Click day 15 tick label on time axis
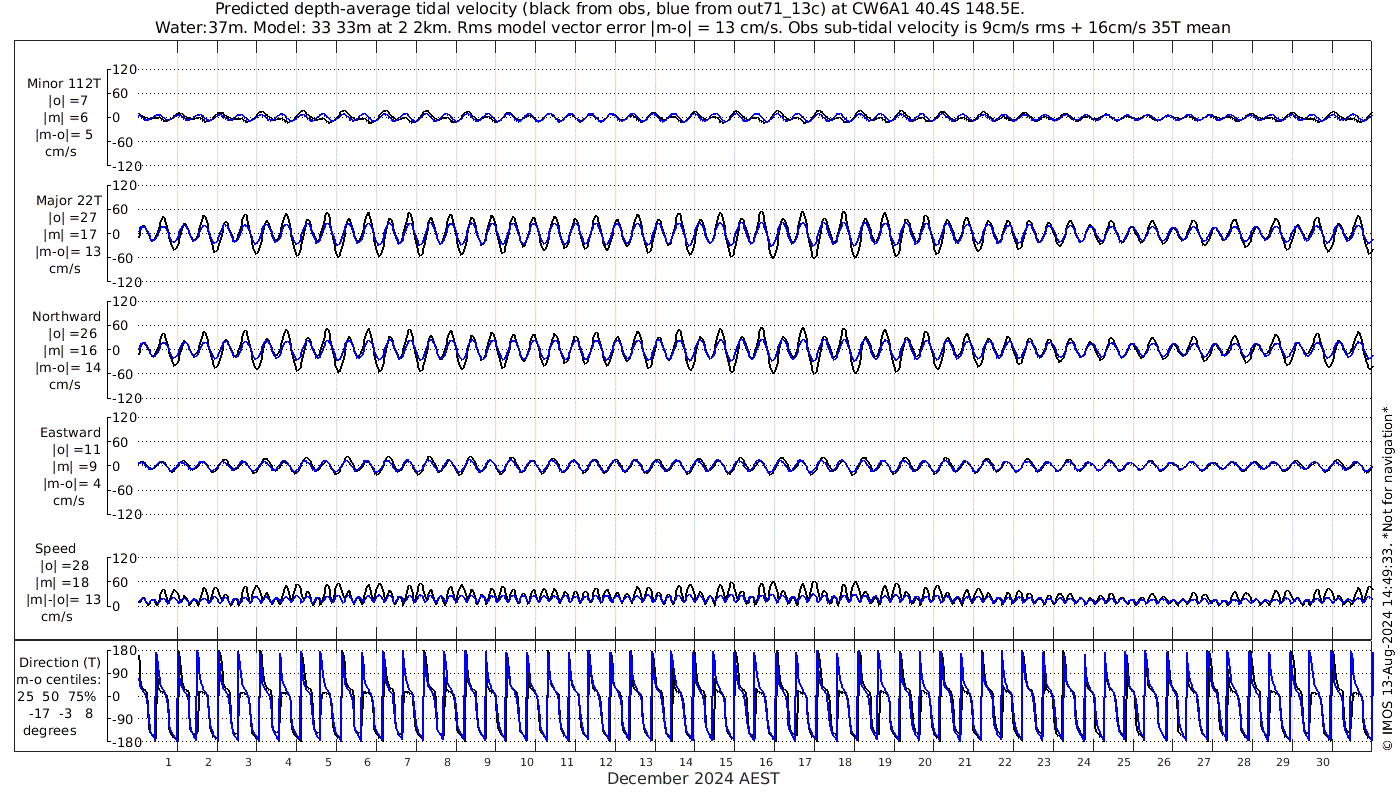 coord(726,762)
